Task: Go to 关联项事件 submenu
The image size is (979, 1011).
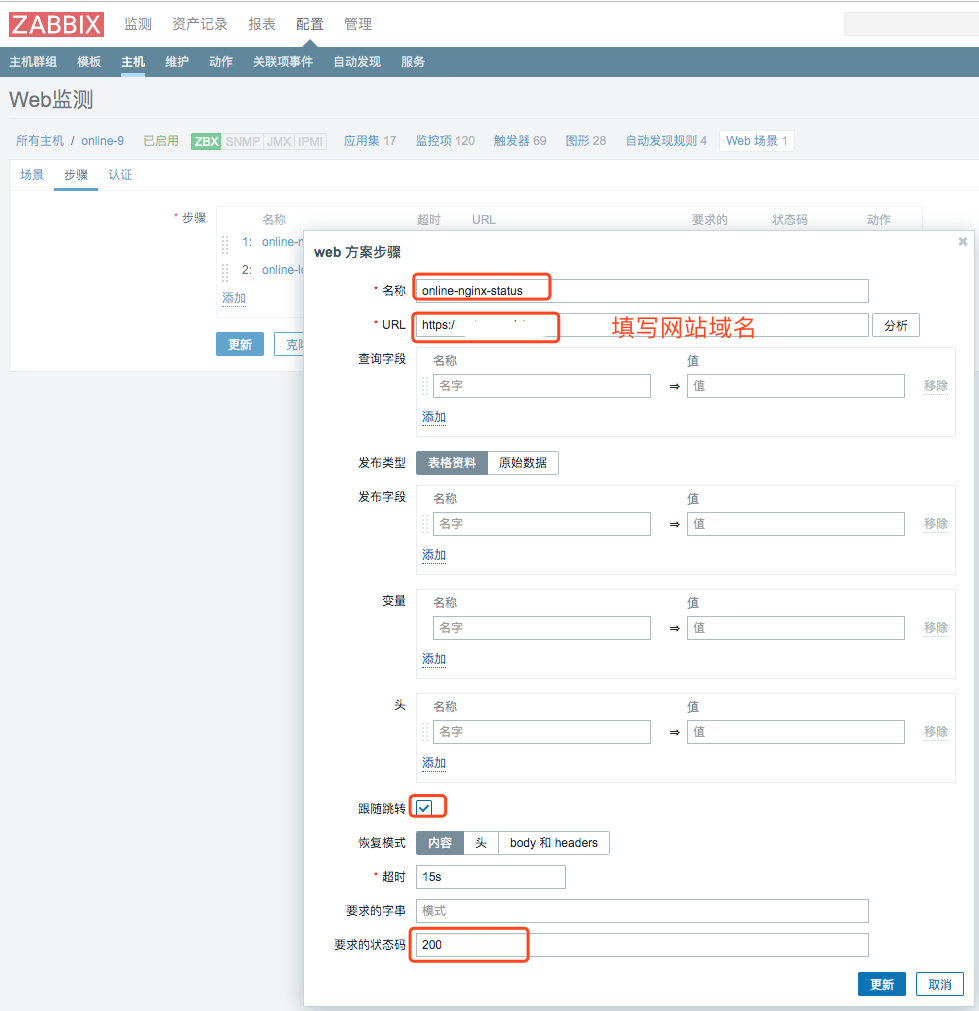Action: click(x=282, y=62)
